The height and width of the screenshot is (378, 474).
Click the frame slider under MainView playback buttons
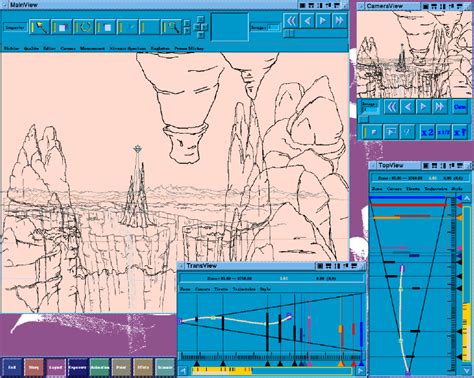pyautogui.click(x=315, y=33)
